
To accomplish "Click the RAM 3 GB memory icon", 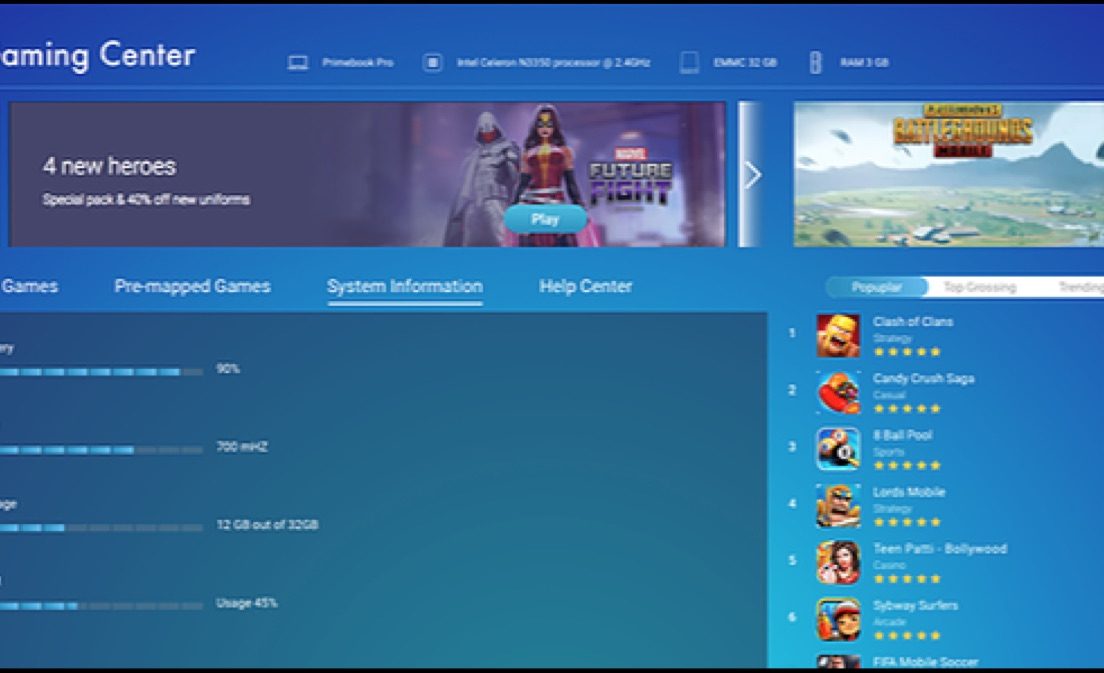I will (x=815, y=62).
